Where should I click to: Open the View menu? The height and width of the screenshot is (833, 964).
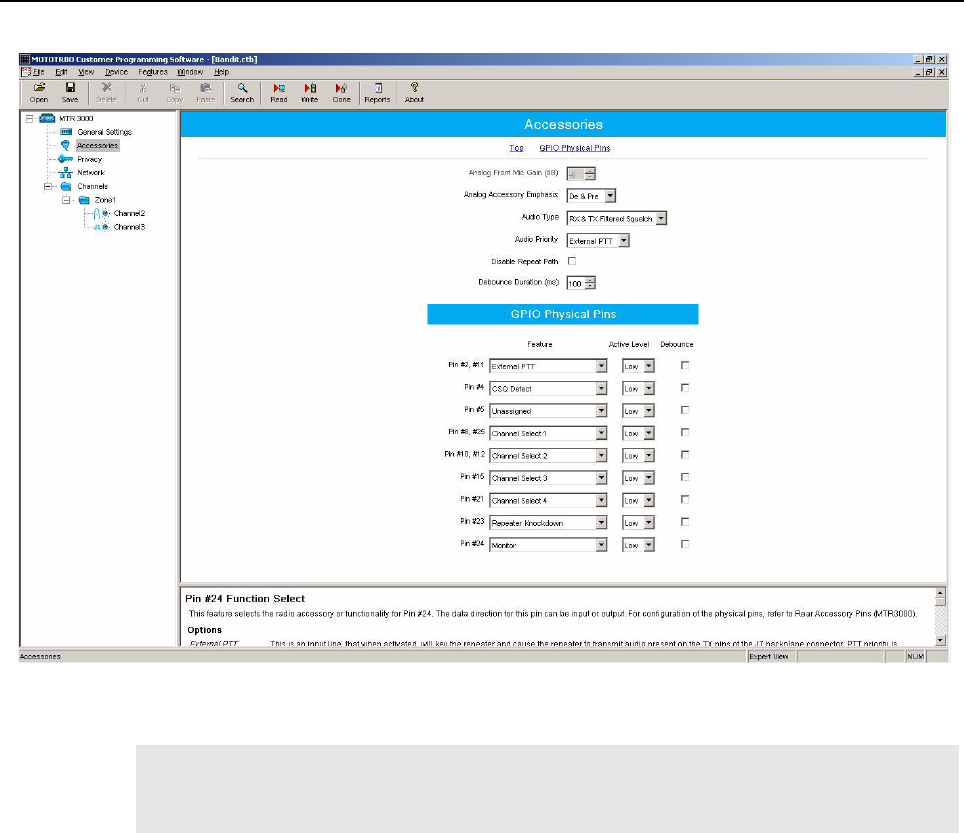[x=86, y=72]
